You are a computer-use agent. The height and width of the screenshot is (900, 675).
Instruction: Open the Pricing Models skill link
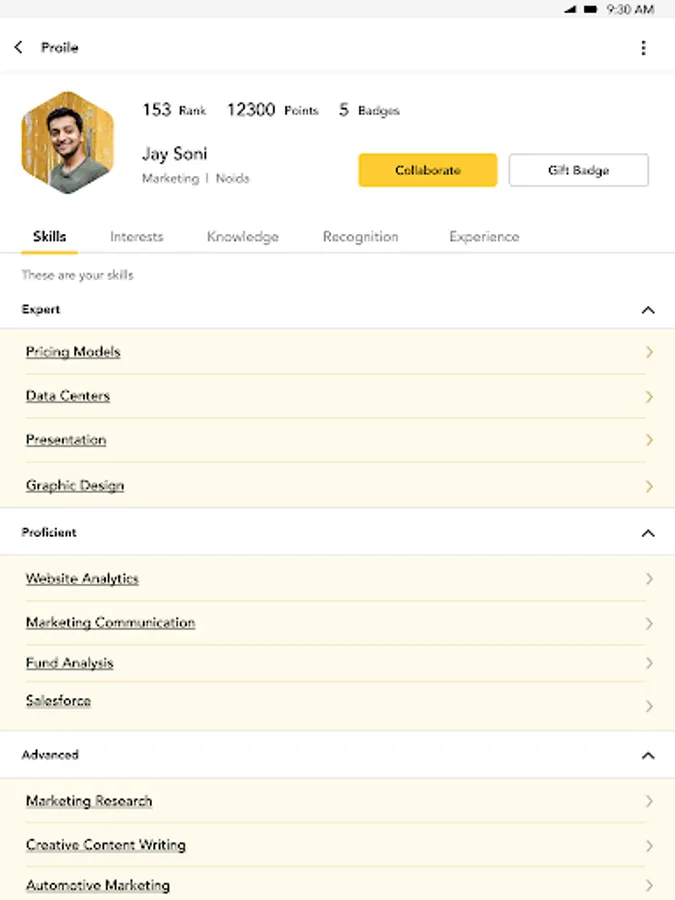click(x=73, y=352)
